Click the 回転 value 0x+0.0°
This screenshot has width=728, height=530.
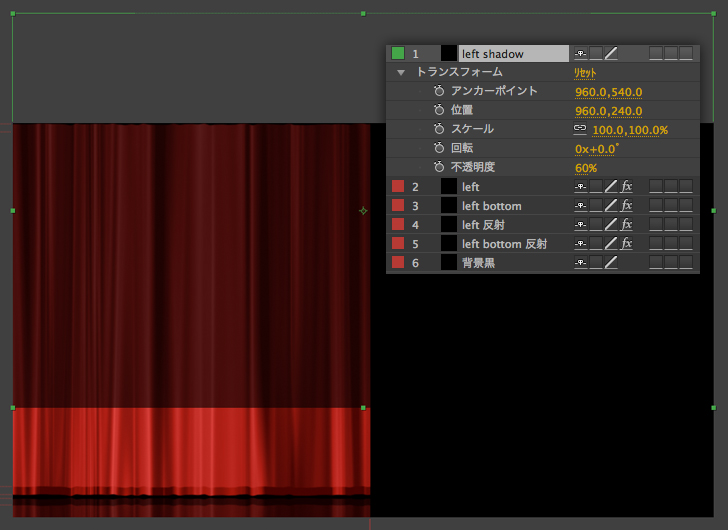[596, 149]
